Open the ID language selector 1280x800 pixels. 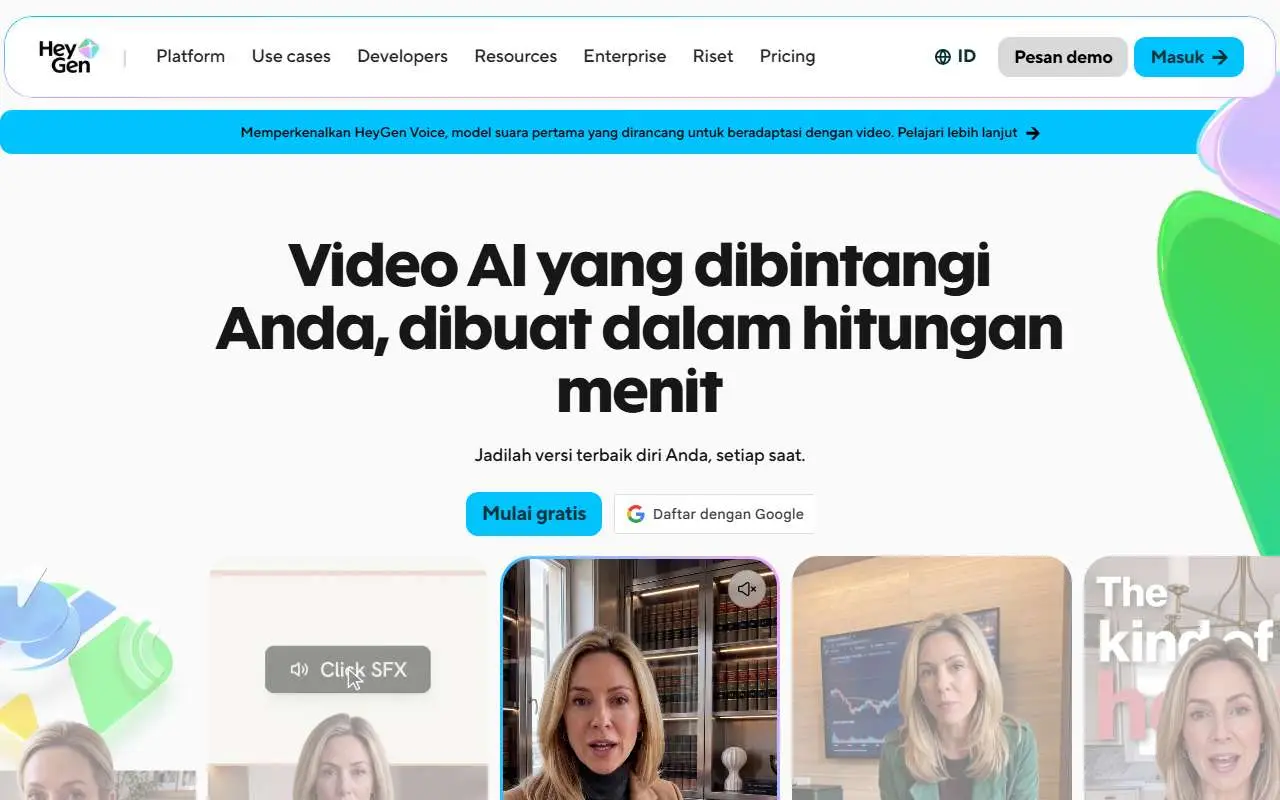click(955, 57)
